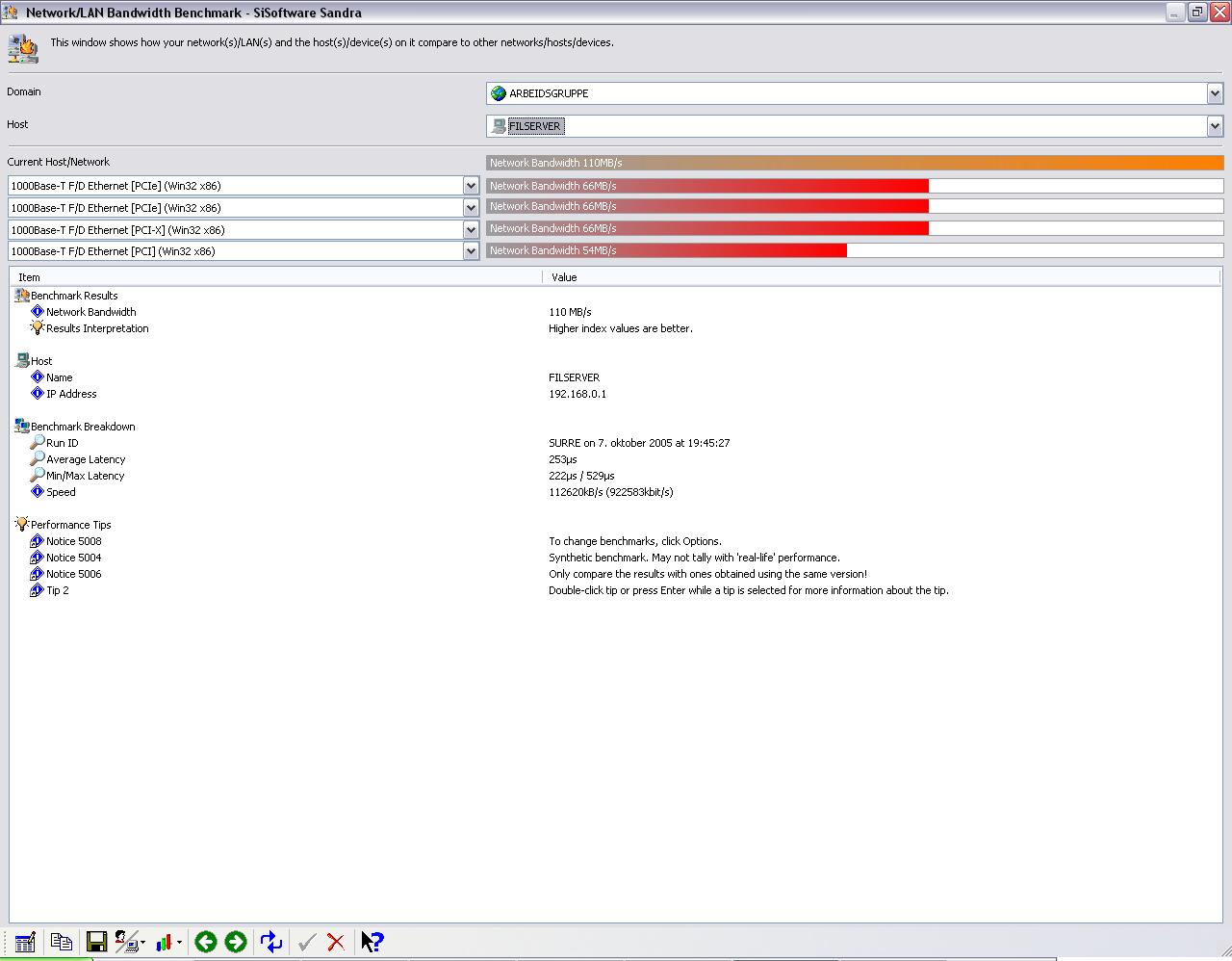Click the Performance Tips lightbulb icon
Screen dimensions: 1232x961
(x=22, y=524)
